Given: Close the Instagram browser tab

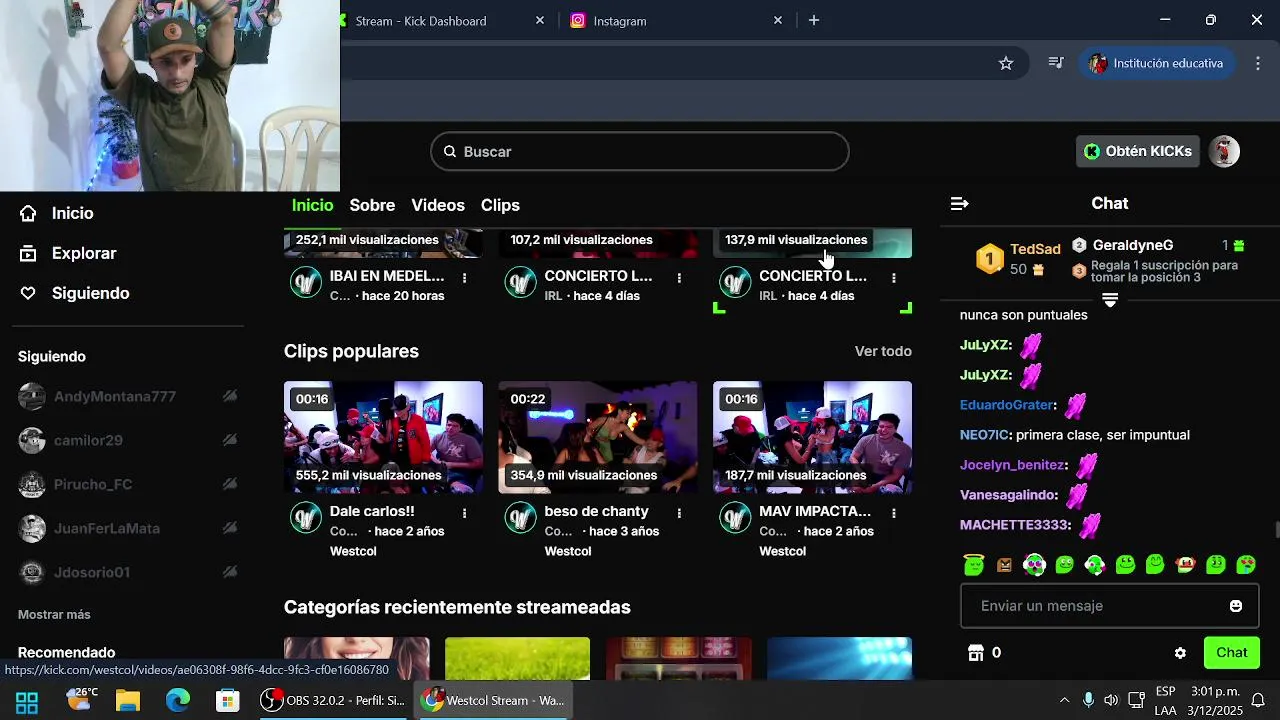Looking at the screenshot, I should 778,21.
